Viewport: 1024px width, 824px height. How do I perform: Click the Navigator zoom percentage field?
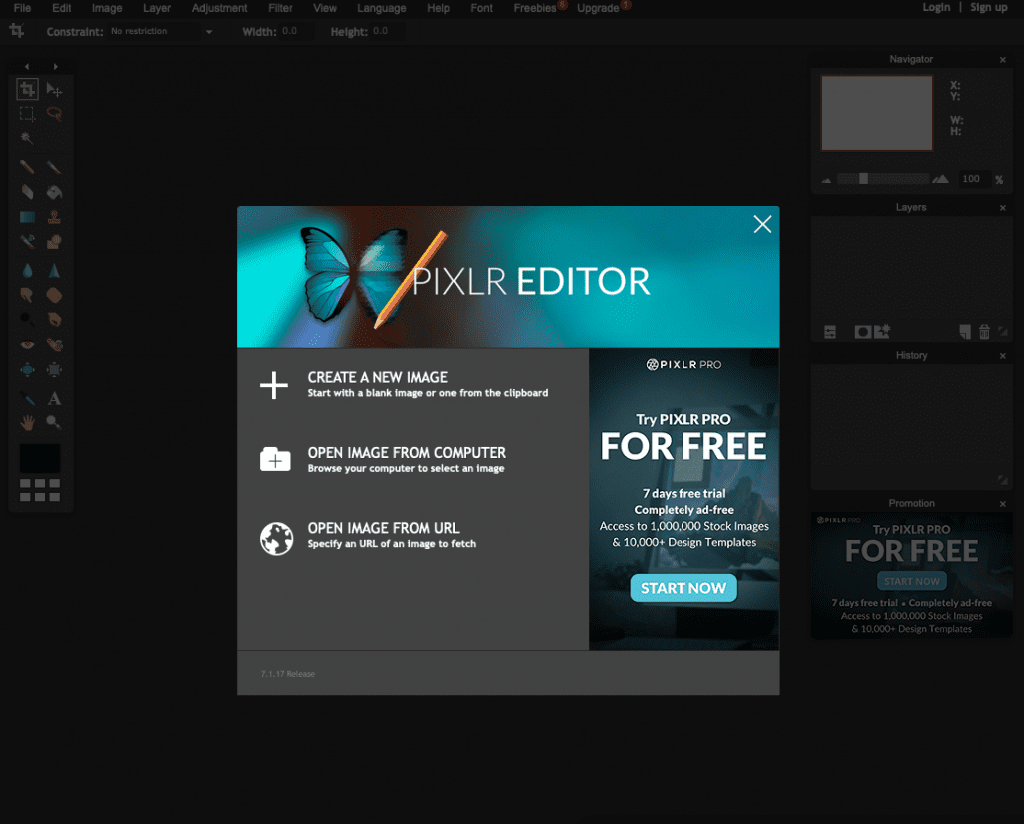pyautogui.click(x=971, y=179)
